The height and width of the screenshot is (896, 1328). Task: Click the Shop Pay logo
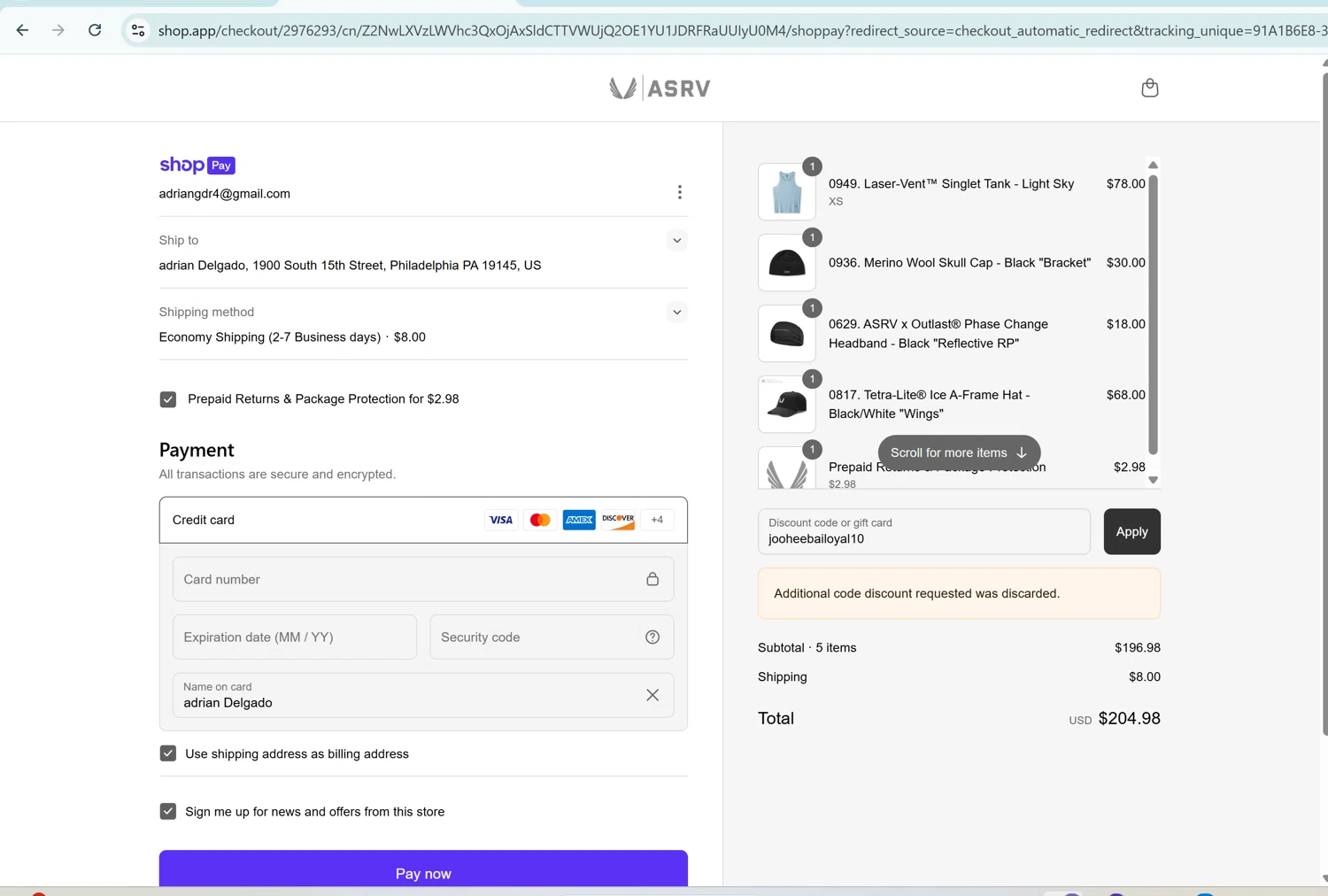(x=197, y=165)
